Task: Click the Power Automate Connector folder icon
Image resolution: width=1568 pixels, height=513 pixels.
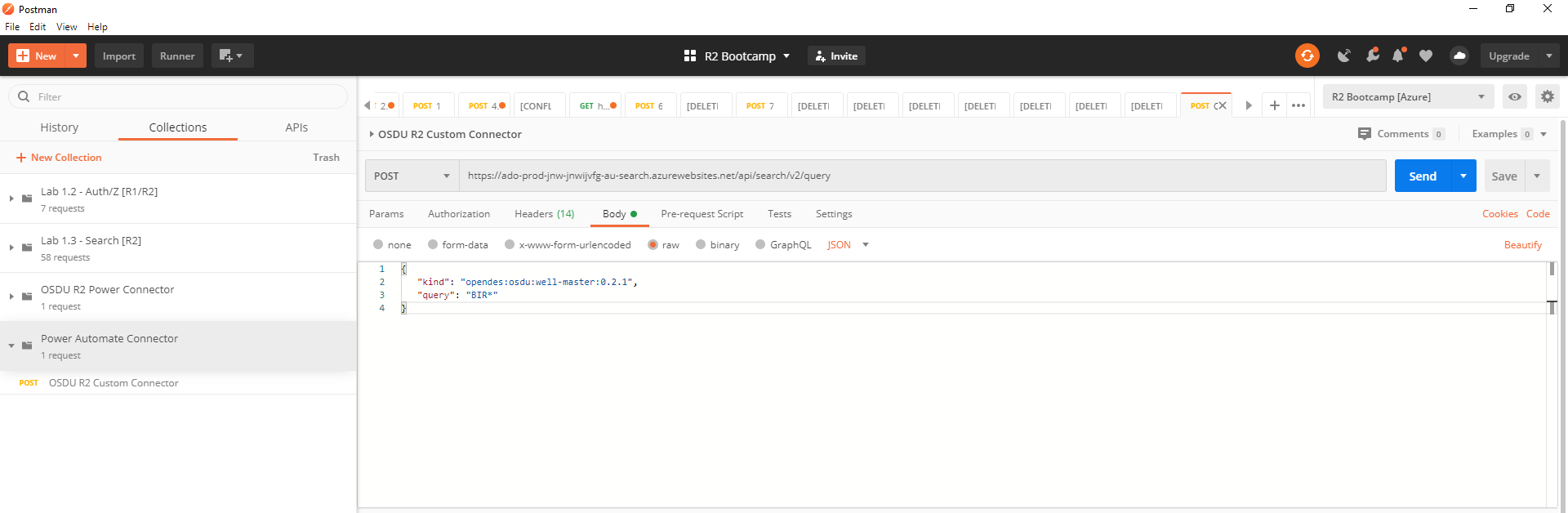Action: pos(27,346)
